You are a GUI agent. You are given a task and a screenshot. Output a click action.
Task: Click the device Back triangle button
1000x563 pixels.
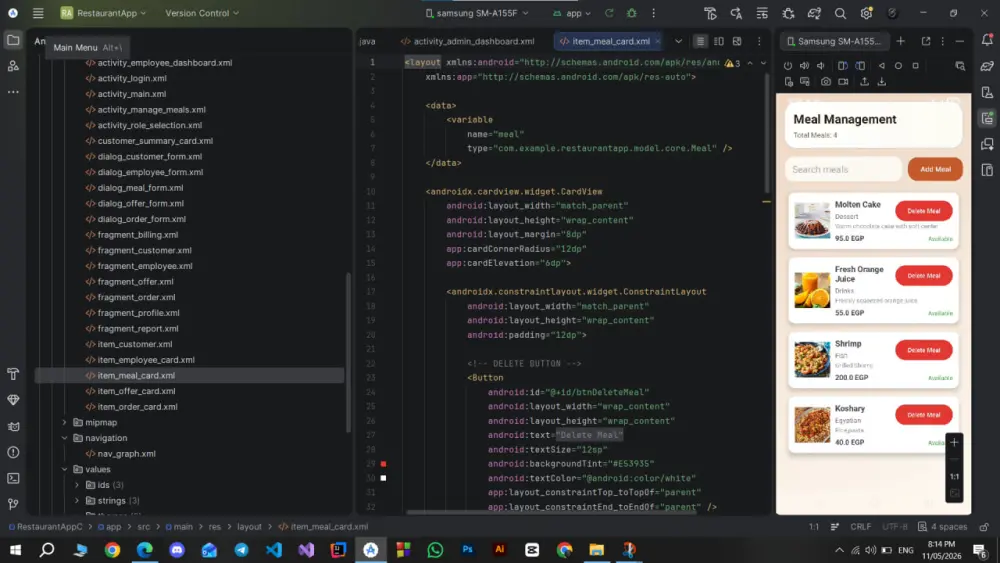tap(881, 66)
